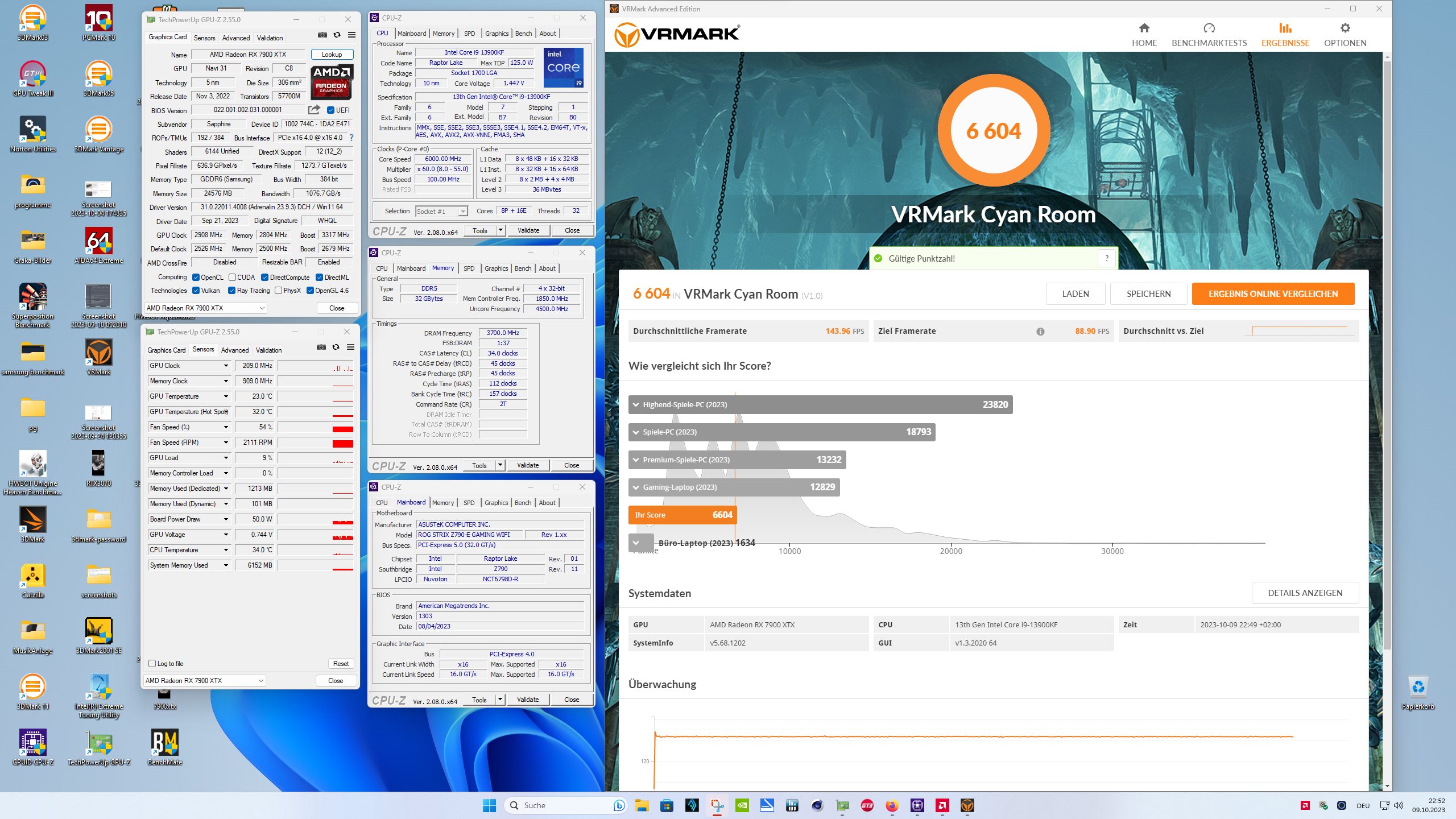The image size is (1456, 819).
Task: Click the Lookup button in GPU-Z
Action: 332,55
